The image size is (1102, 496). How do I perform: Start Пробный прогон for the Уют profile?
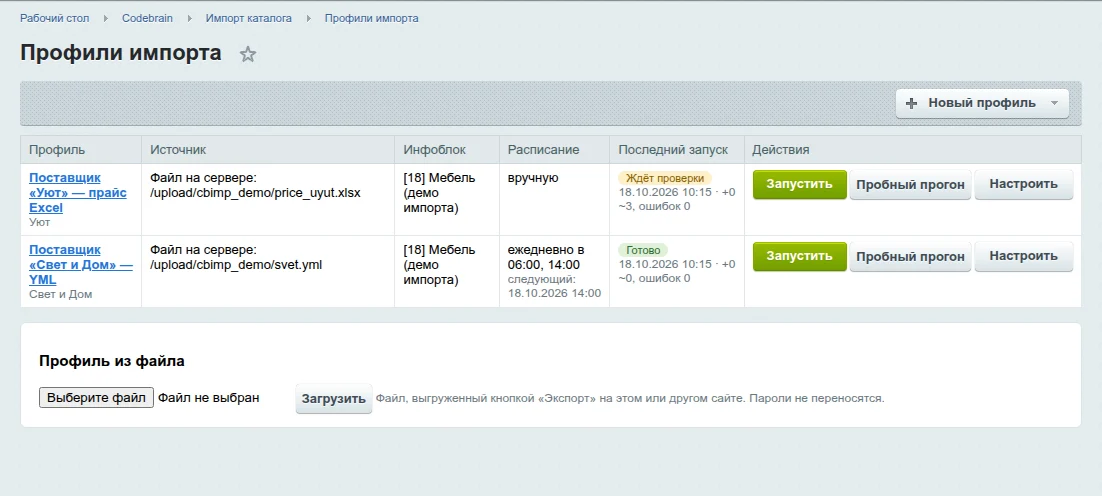[x=910, y=185]
